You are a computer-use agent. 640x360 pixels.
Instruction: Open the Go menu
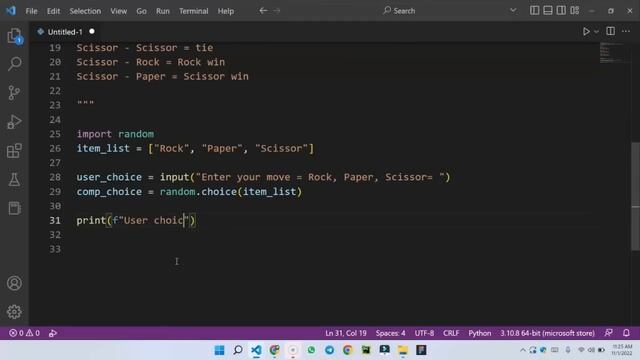(141, 11)
